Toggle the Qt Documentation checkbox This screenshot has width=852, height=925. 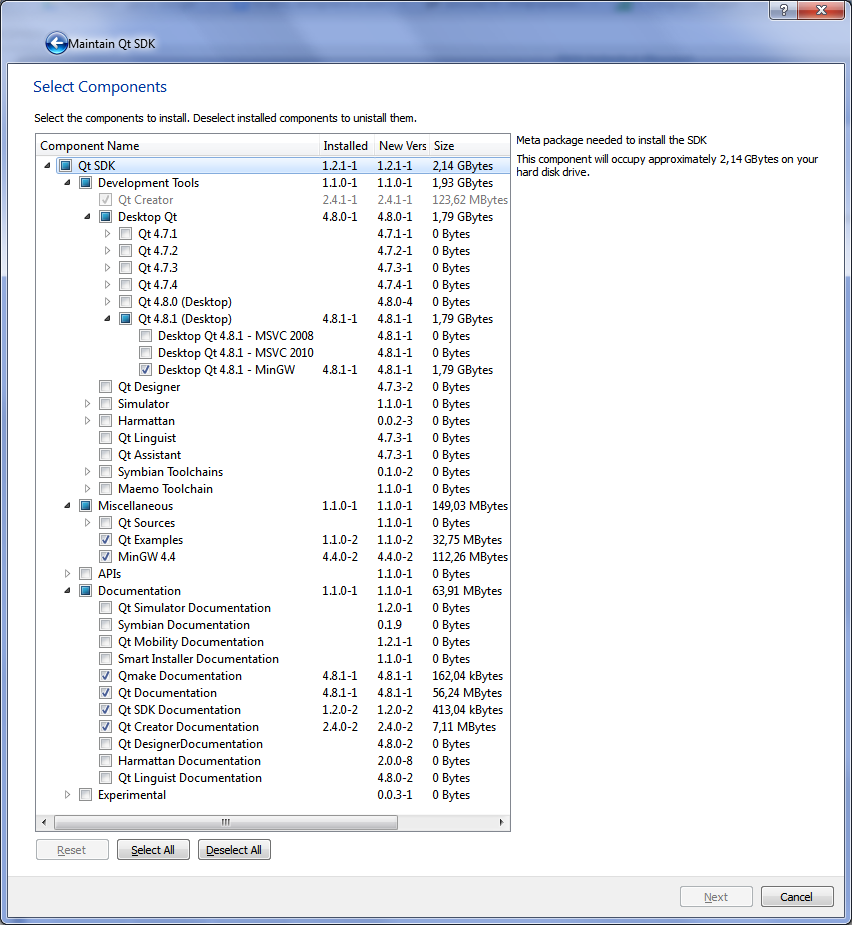click(106, 693)
